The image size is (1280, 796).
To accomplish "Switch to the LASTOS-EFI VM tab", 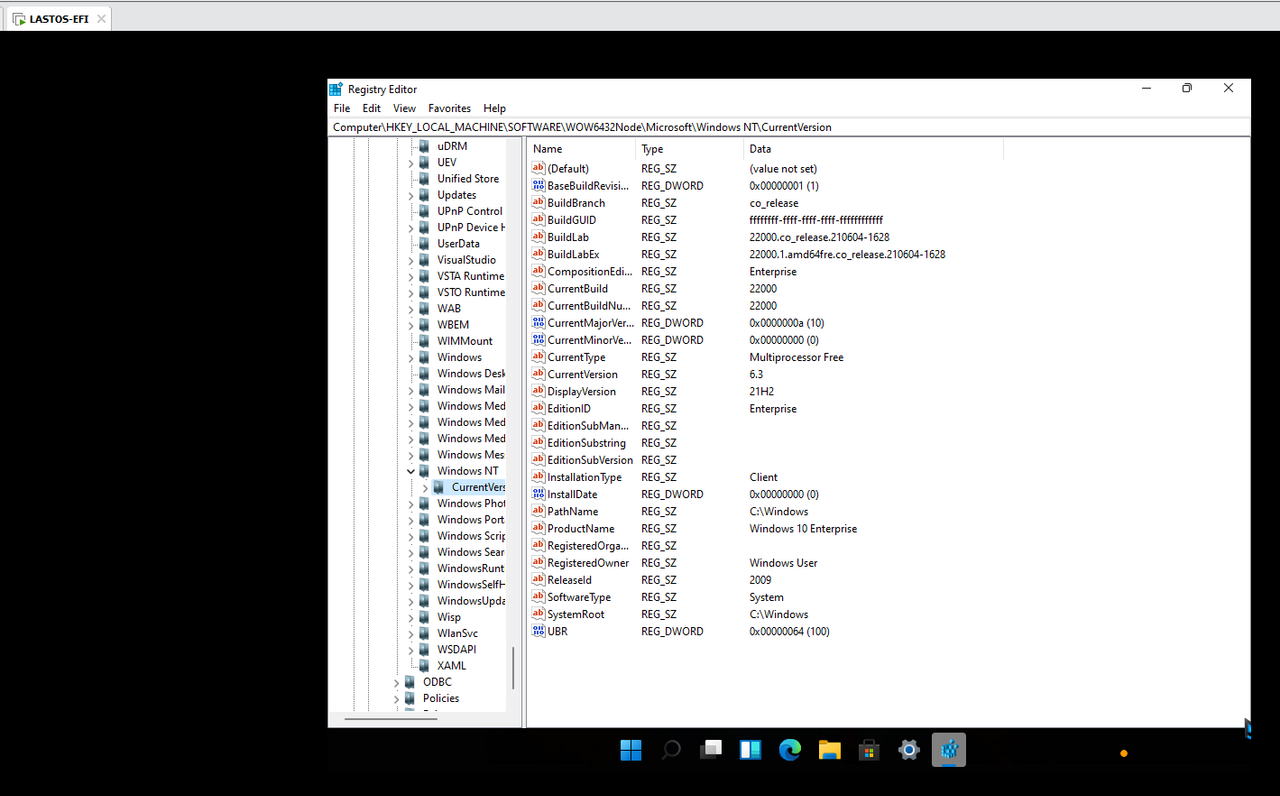I will click(x=59, y=18).
